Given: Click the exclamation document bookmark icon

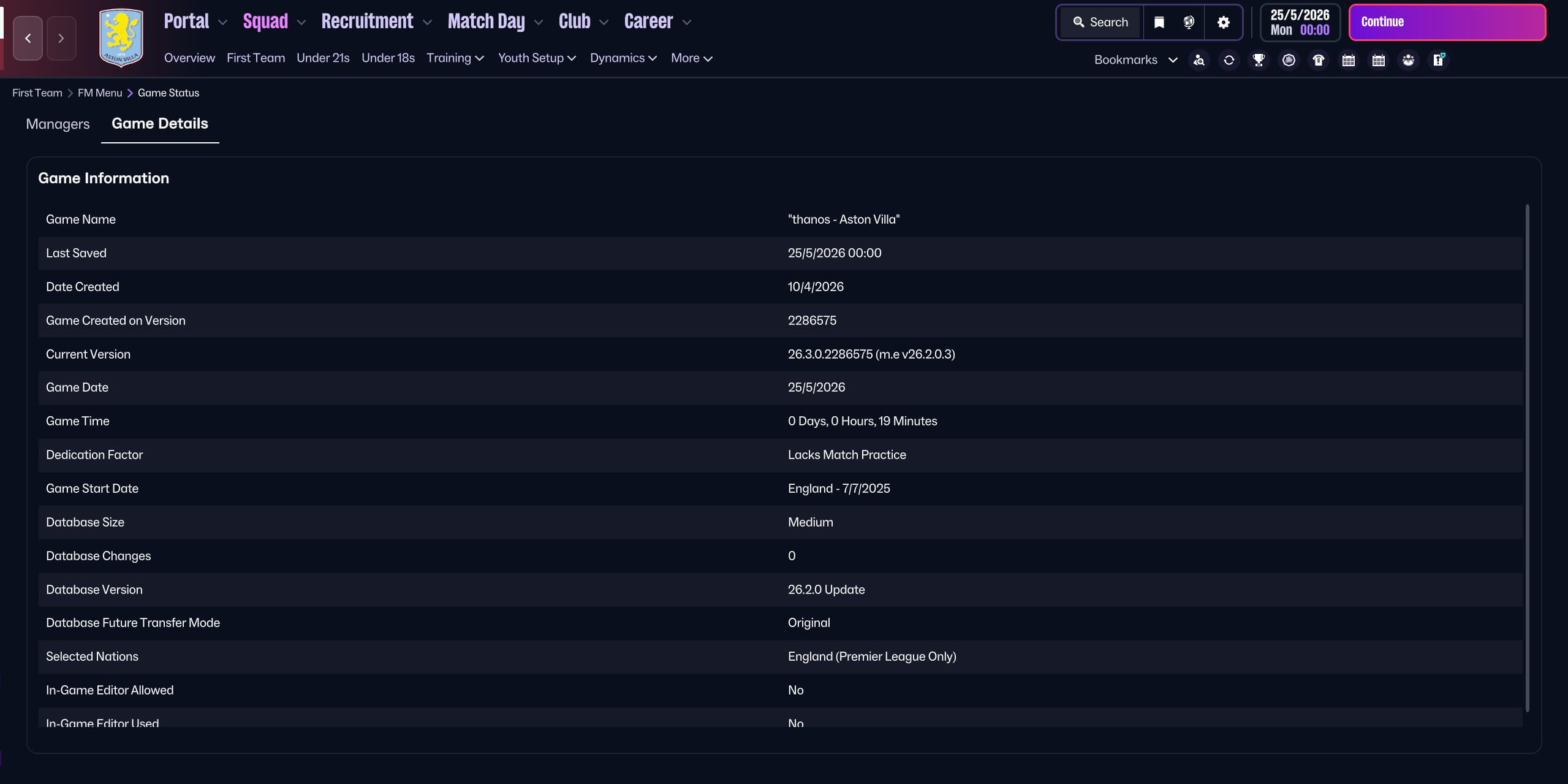Looking at the screenshot, I should tap(1438, 60).
